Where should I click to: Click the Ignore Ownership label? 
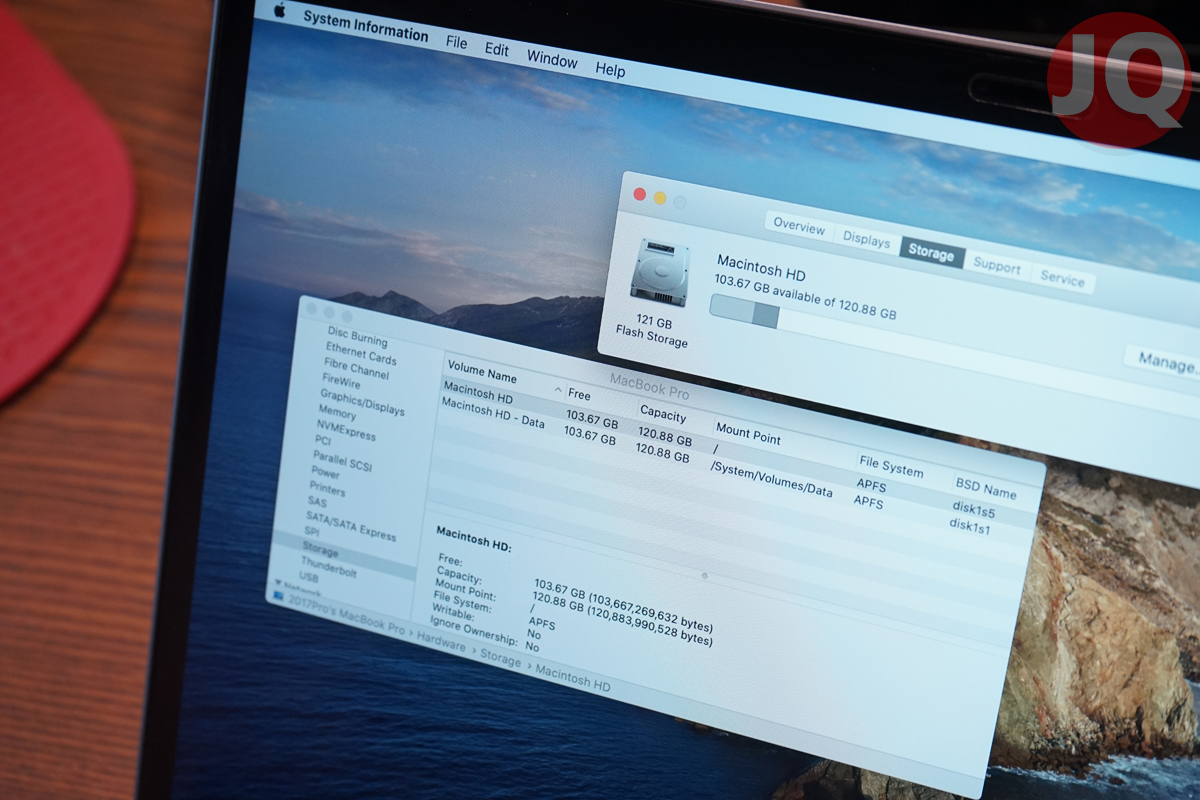click(x=473, y=632)
